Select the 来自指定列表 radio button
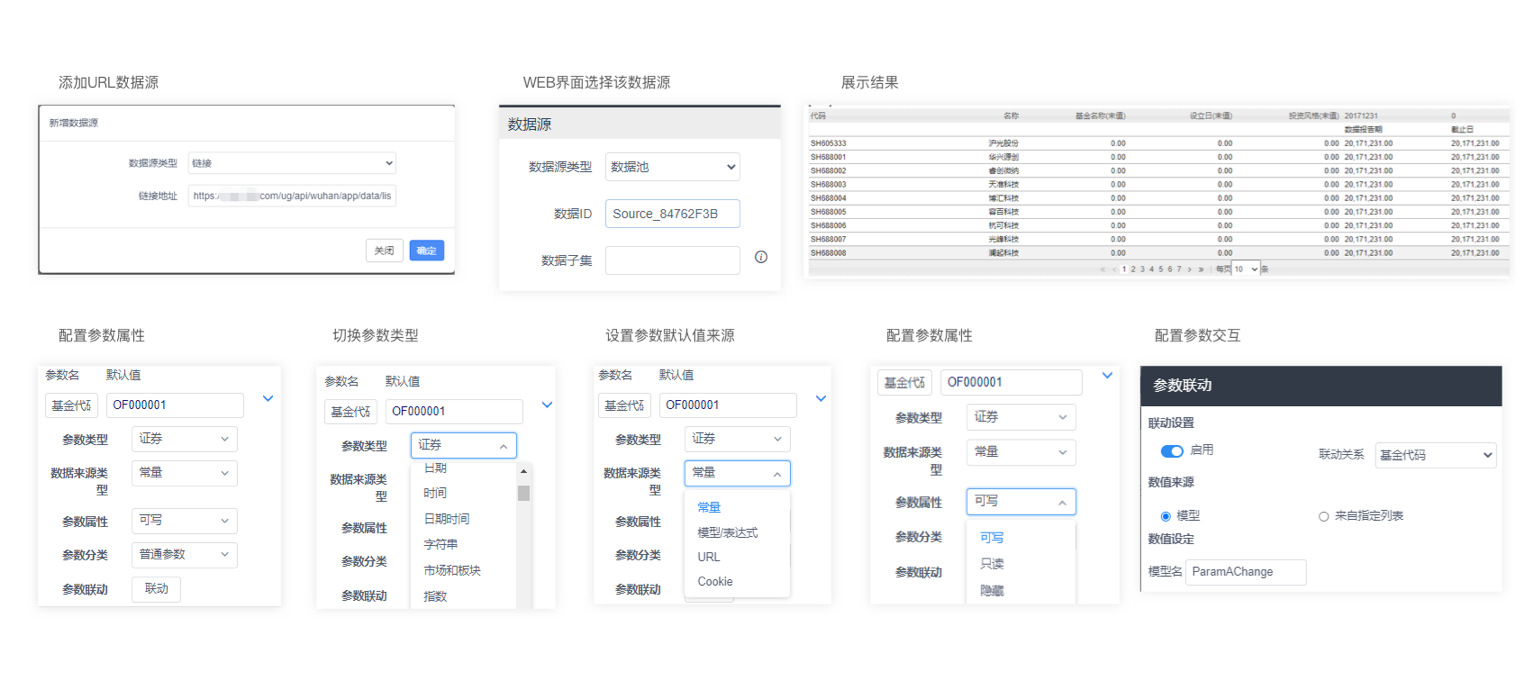This screenshot has width=1516, height=692. 1324,516
